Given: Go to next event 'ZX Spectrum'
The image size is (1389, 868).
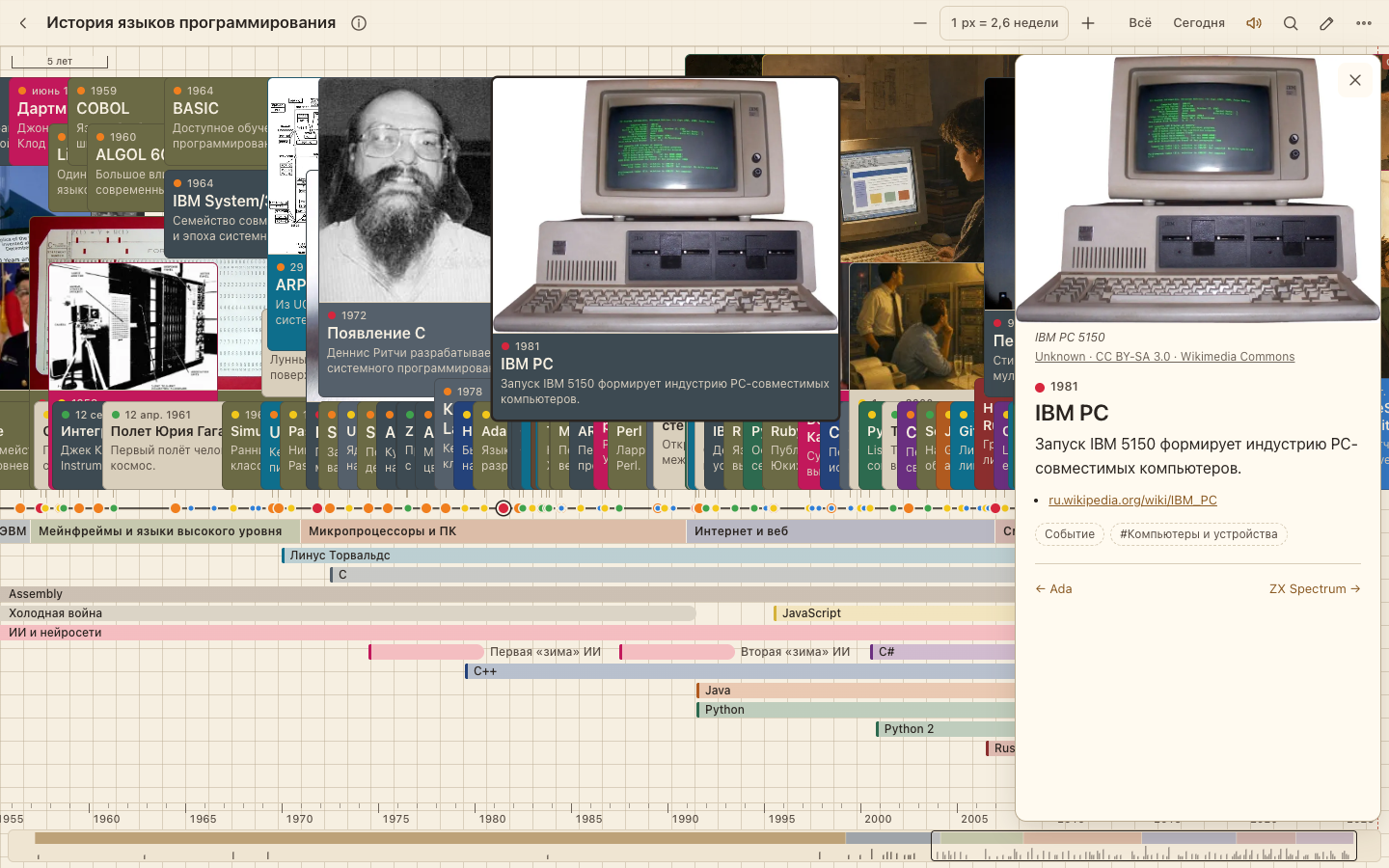Looking at the screenshot, I should pyautogui.click(x=1315, y=589).
